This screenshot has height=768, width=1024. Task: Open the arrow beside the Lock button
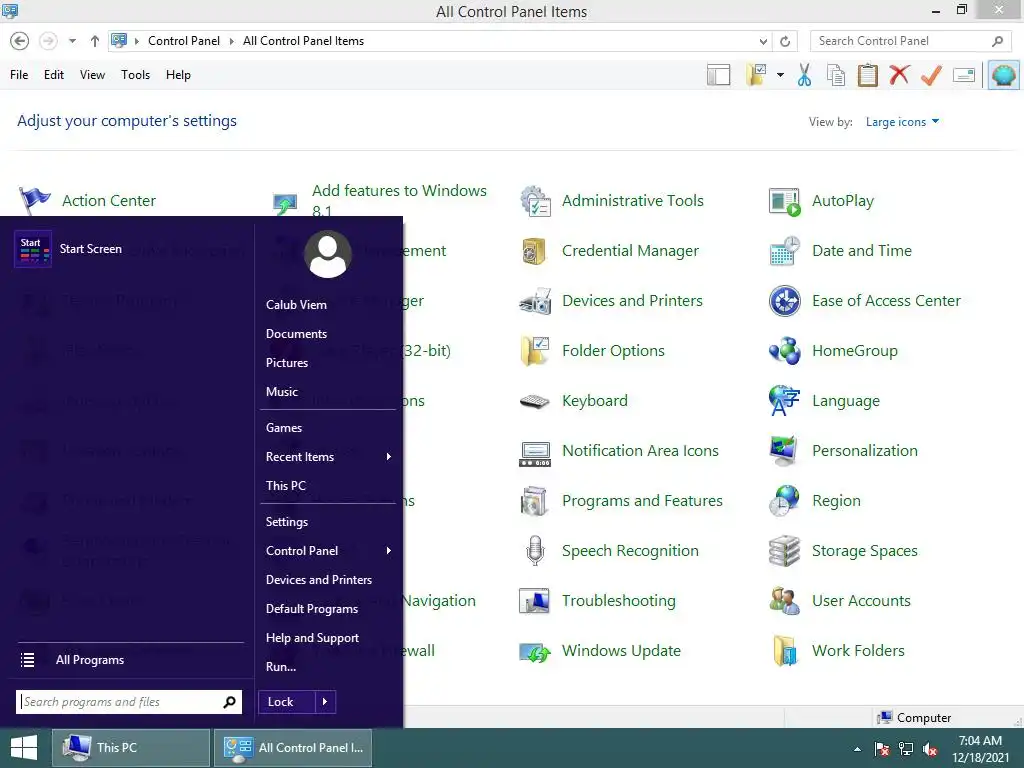point(325,702)
